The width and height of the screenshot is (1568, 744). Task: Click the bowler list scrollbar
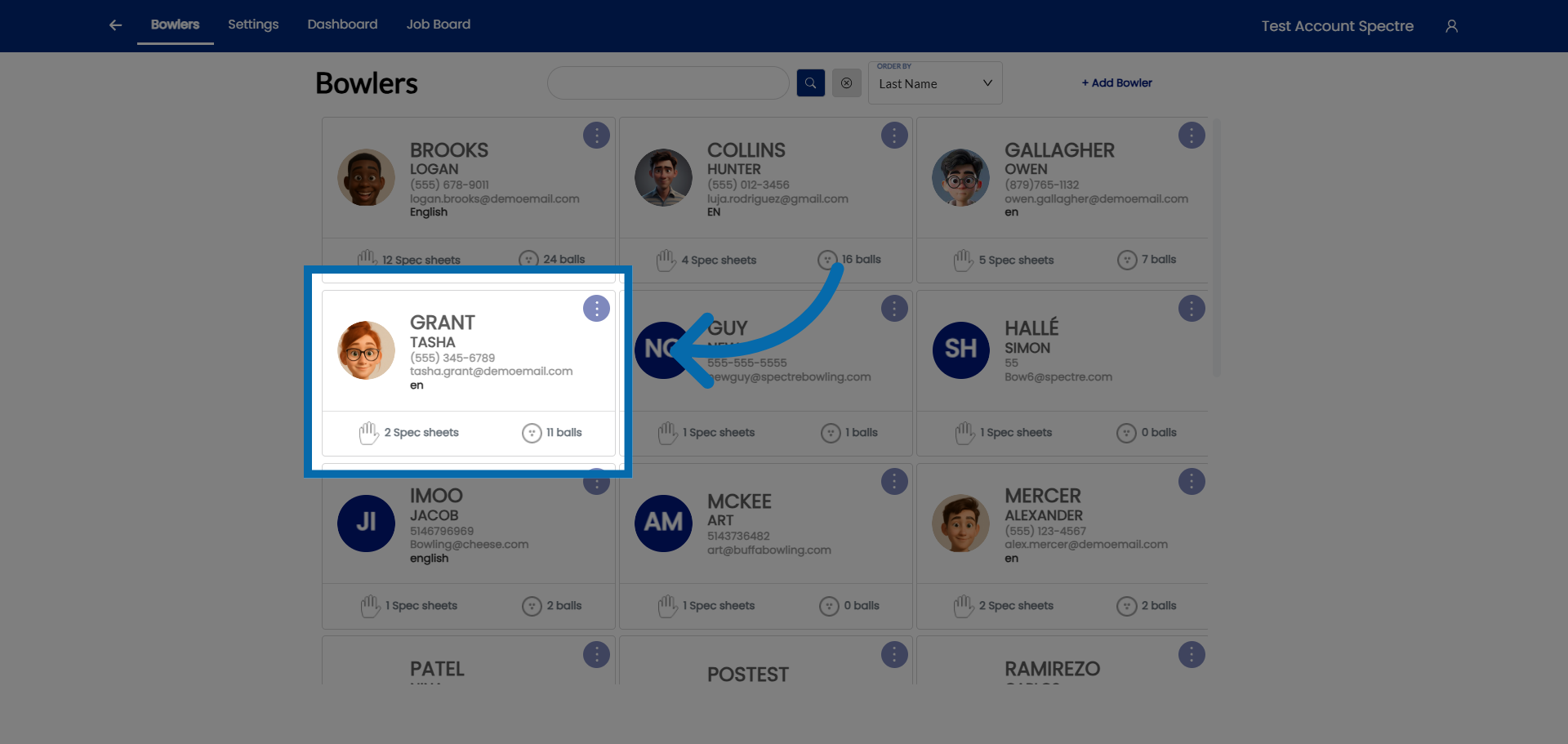coord(1216,249)
